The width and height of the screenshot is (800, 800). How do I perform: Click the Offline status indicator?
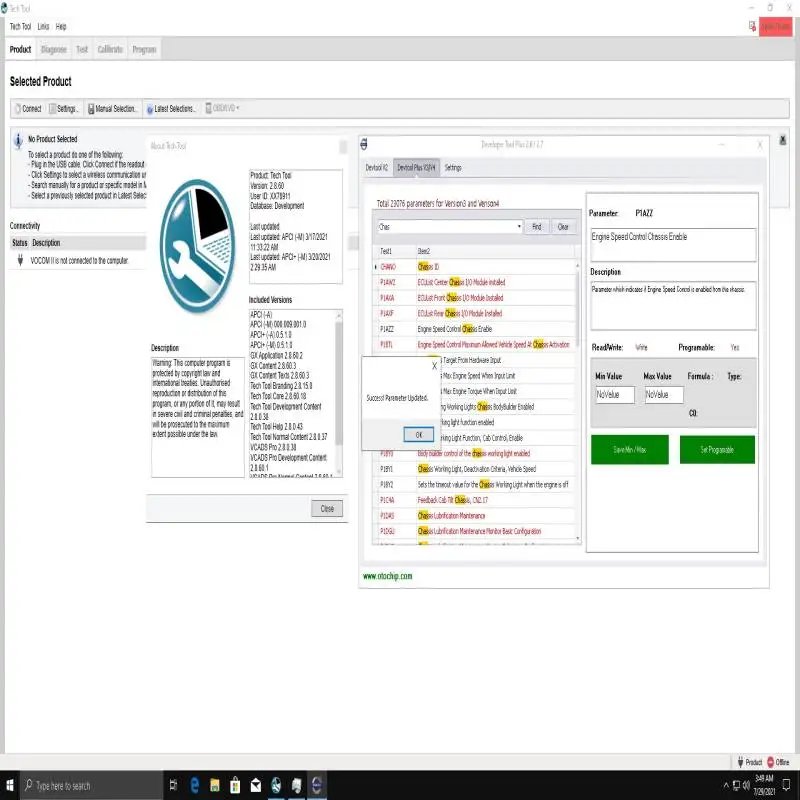pyautogui.click(x=778, y=762)
